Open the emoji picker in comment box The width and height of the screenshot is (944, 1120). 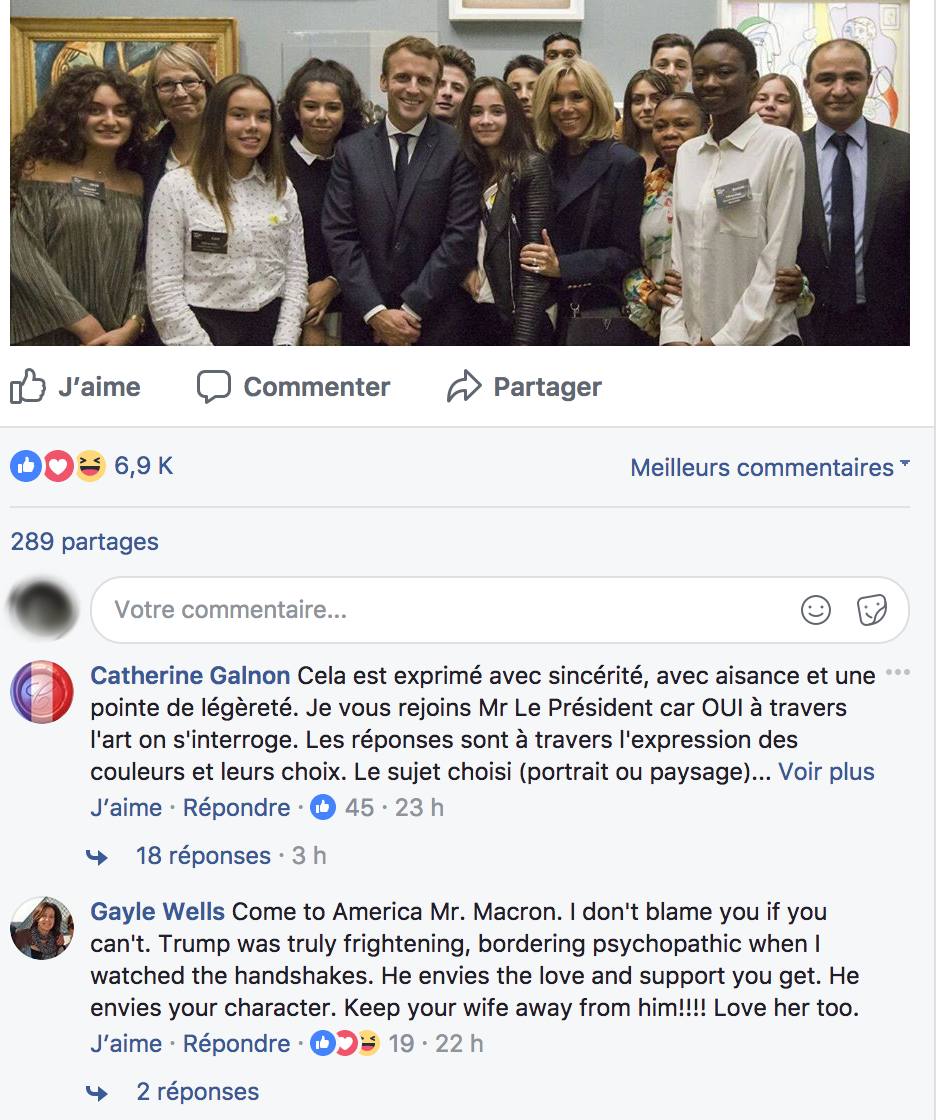816,610
